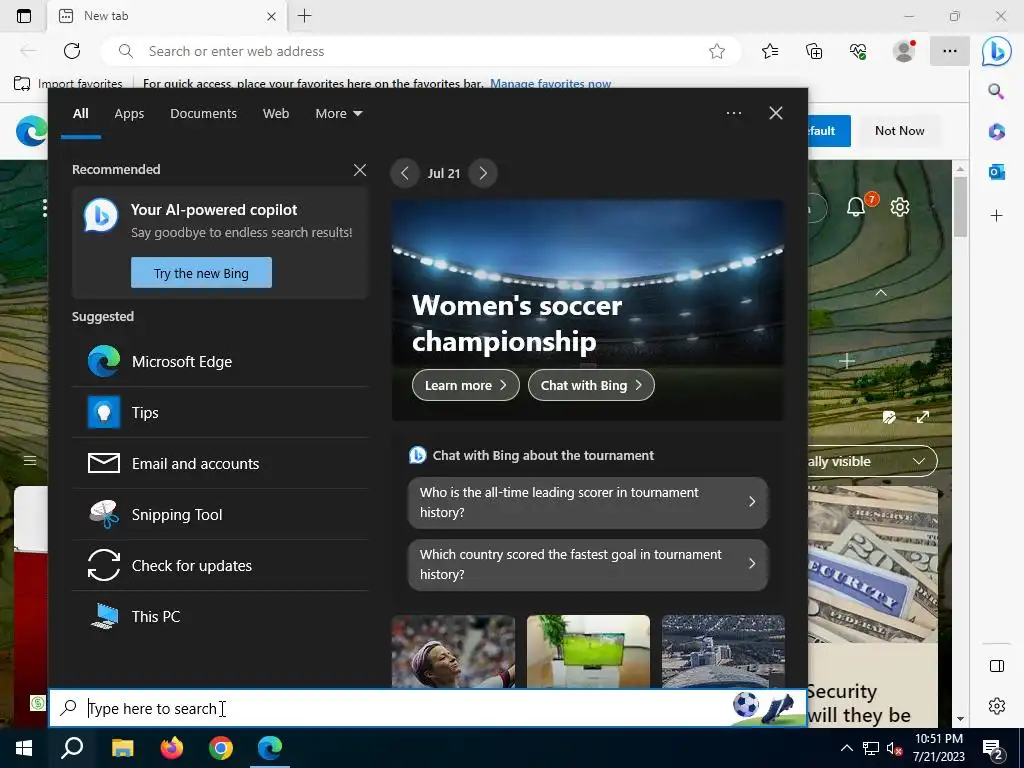This screenshot has width=1024, height=768.
Task: Click Try the new Bing button
Action: pos(201,273)
